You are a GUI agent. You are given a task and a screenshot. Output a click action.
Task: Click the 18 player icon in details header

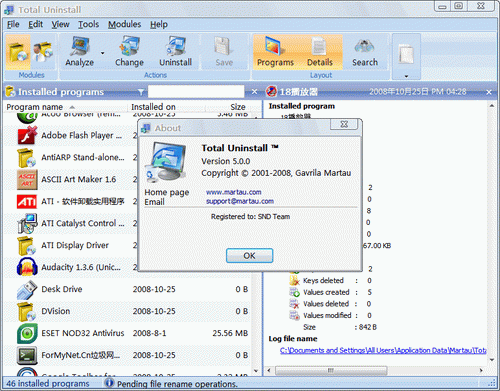click(x=271, y=91)
